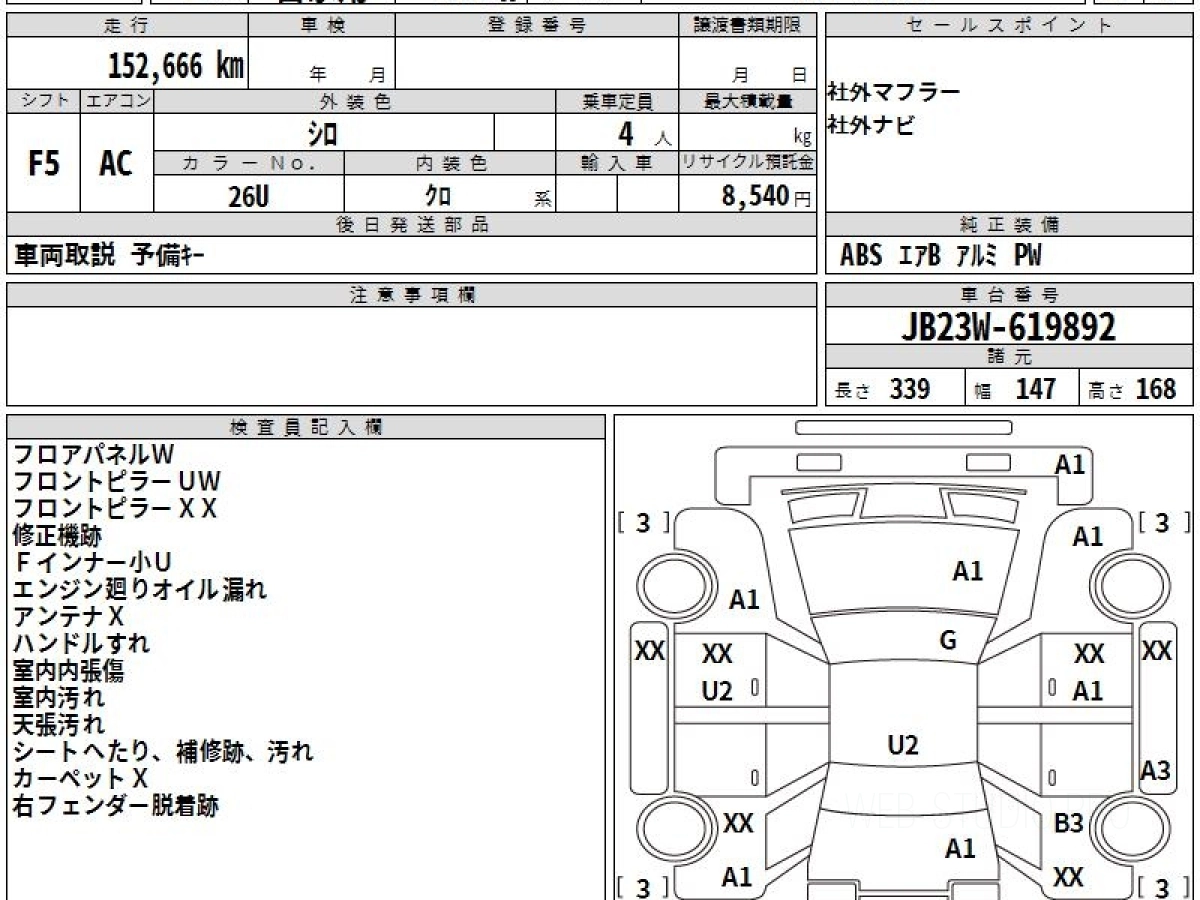The image size is (1200, 900).
Task: Click the interior color value クロ
Action: pos(438,196)
